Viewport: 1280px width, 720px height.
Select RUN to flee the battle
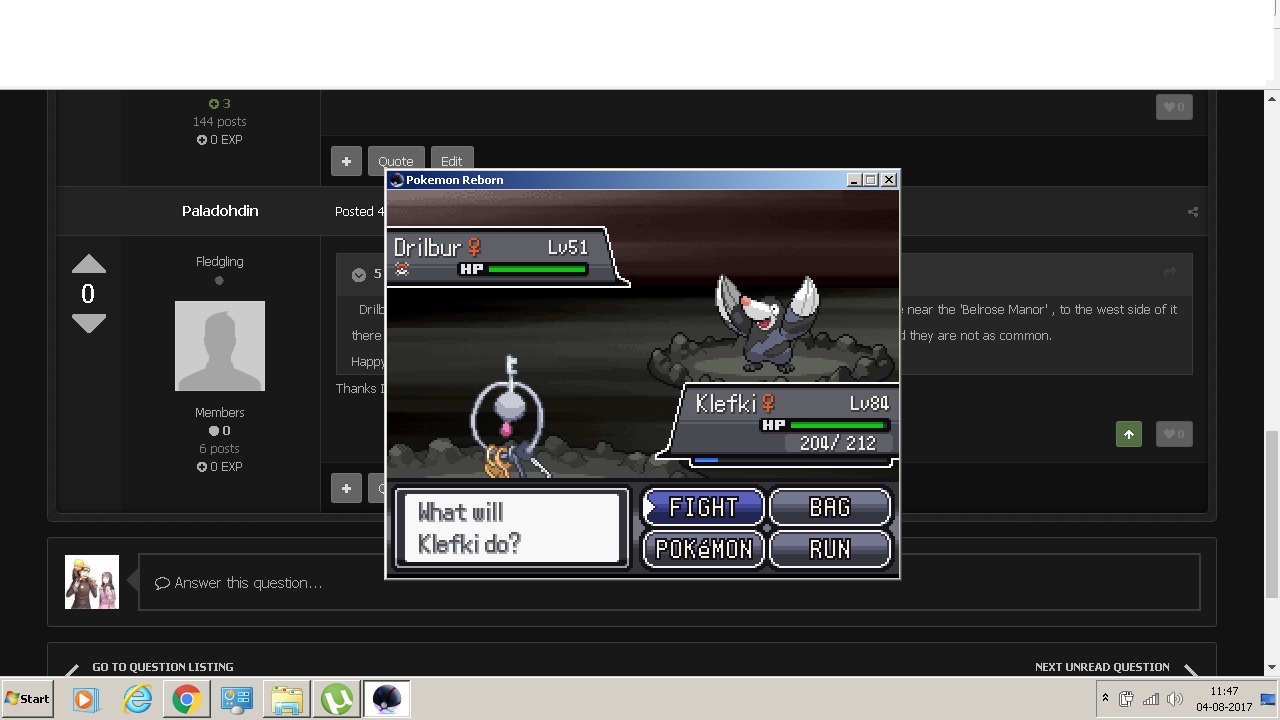click(830, 549)
